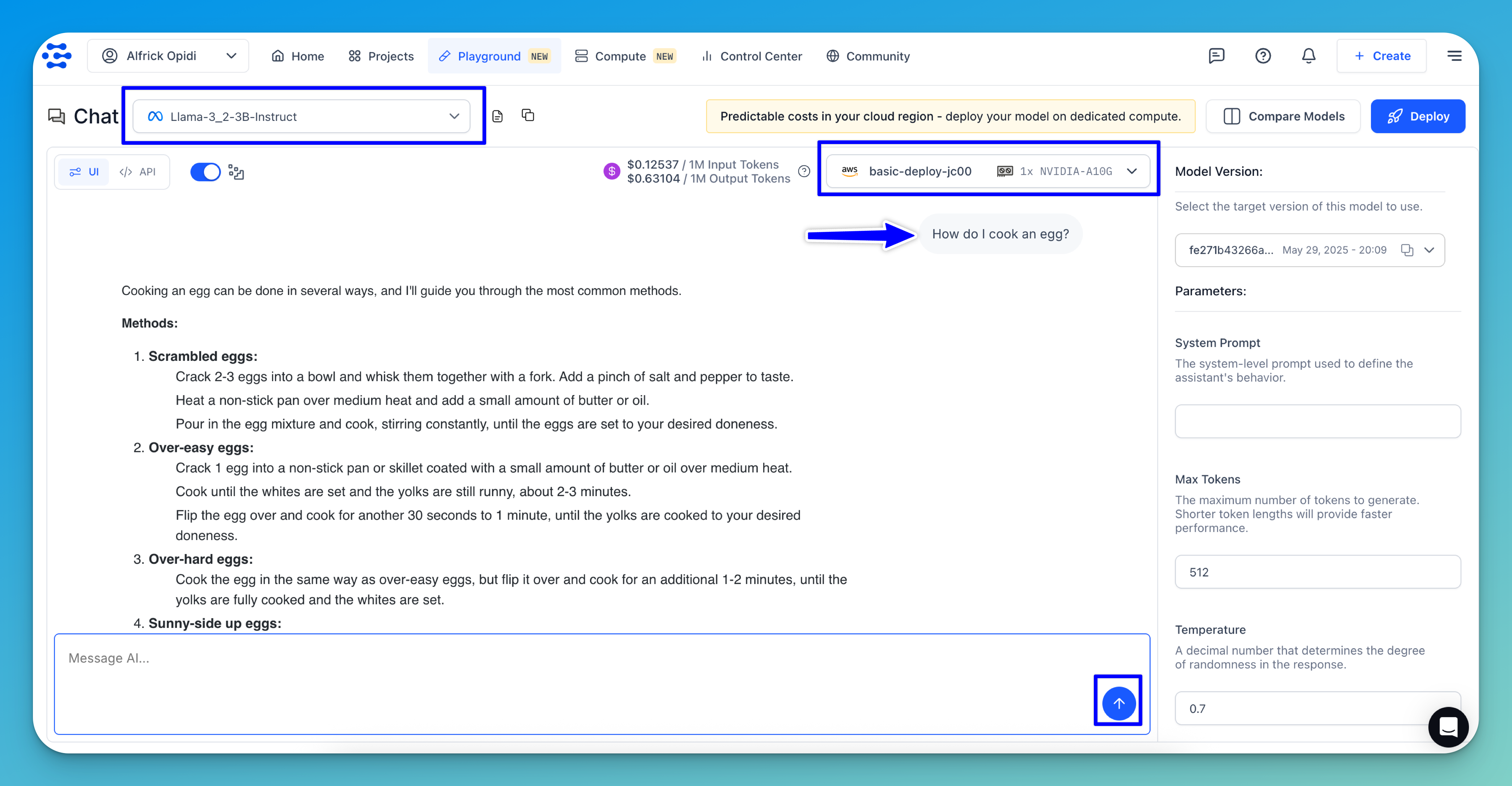Switch to API view
The width and height of the screenshot is (1512, 786).
(138, 172)
